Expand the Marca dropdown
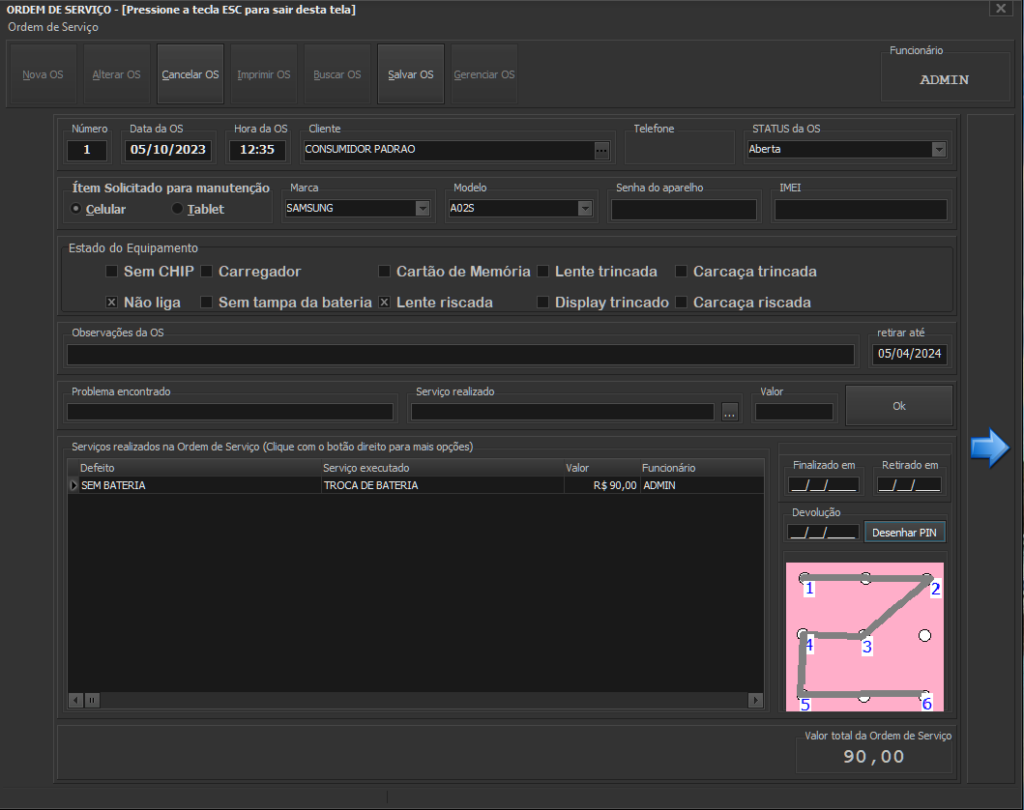 click(422, 209)
